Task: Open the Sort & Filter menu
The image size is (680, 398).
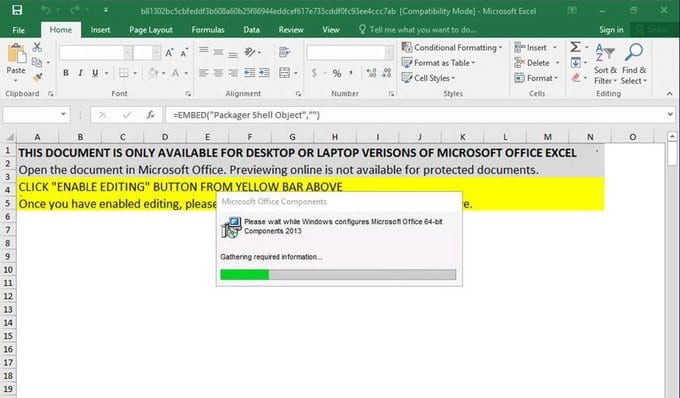Action: click(605, 64)
